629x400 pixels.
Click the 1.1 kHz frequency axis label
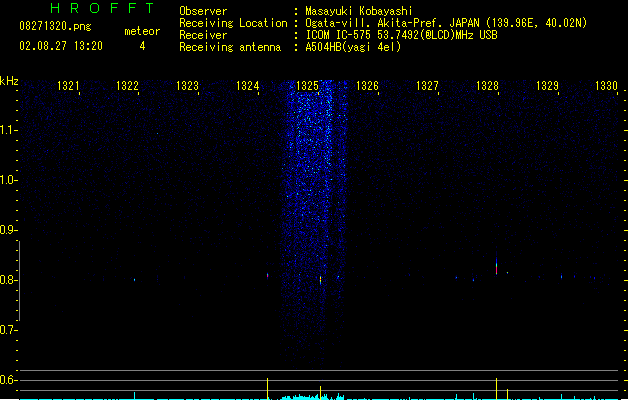point(8,130)
